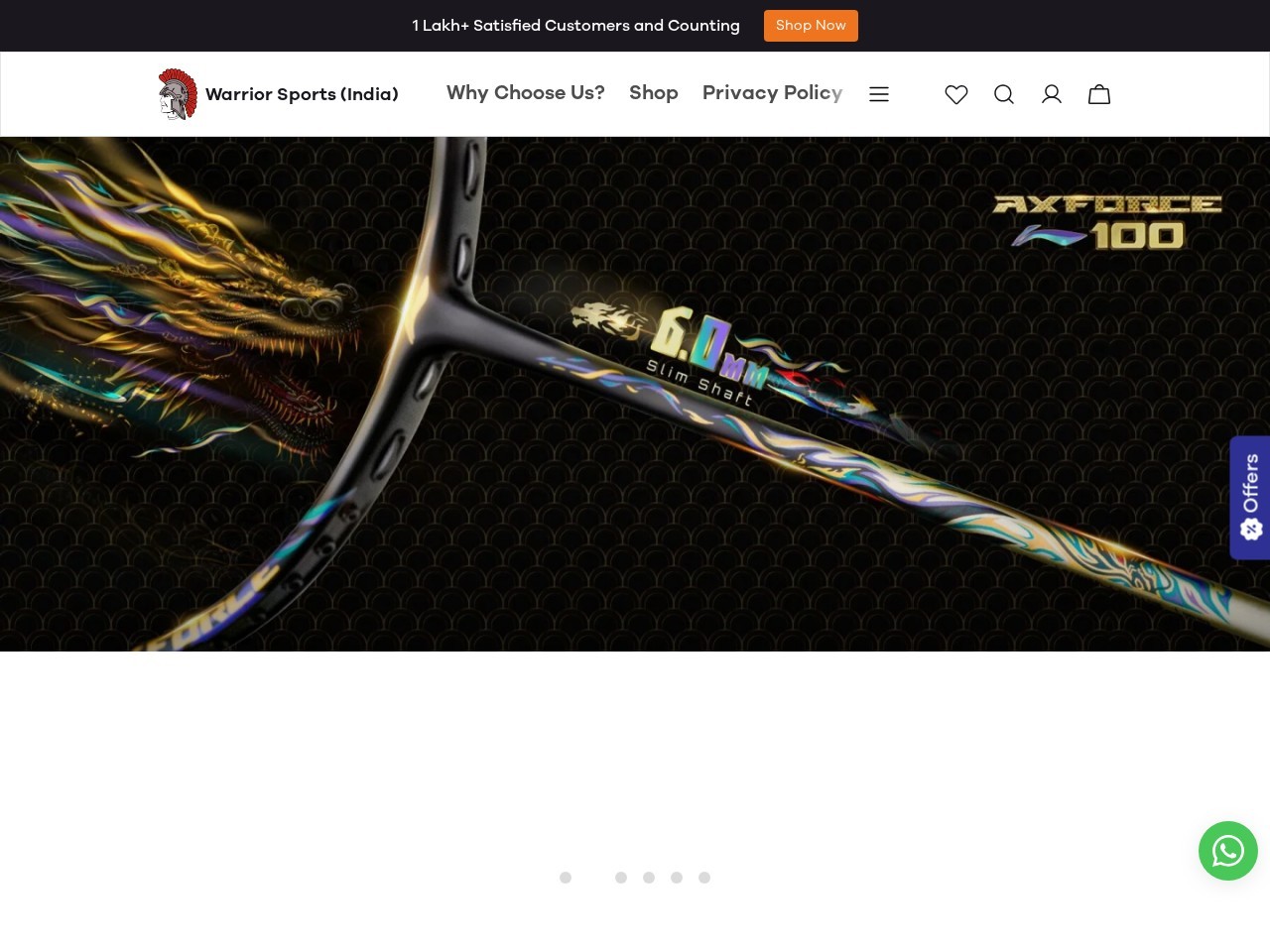Screen dimensions: 1270x952
Task: Open the account profile icon
Action: pos(1051,94)
